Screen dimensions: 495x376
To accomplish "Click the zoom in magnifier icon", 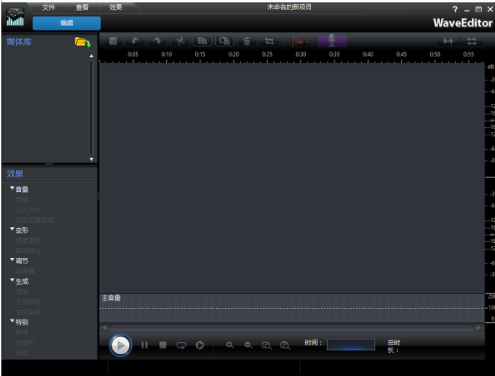I will click(x=230, y=345).
